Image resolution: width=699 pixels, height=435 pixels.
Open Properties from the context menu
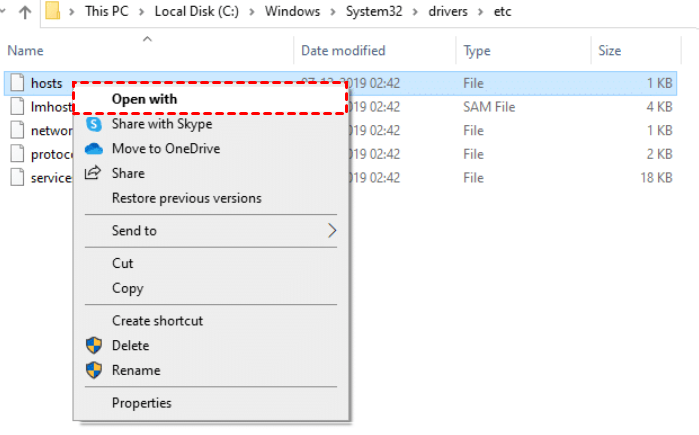(x=141, y=403)
